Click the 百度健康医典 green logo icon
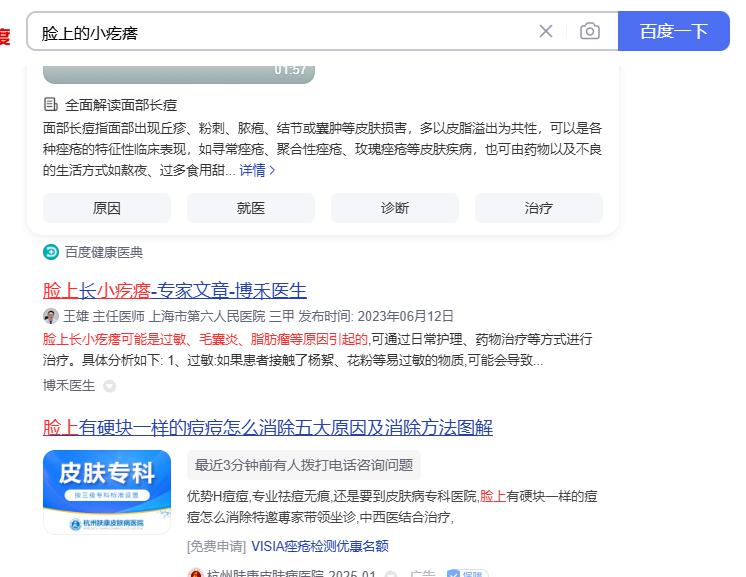This screenshot has height=577, width=746. (x=51, y=252)
